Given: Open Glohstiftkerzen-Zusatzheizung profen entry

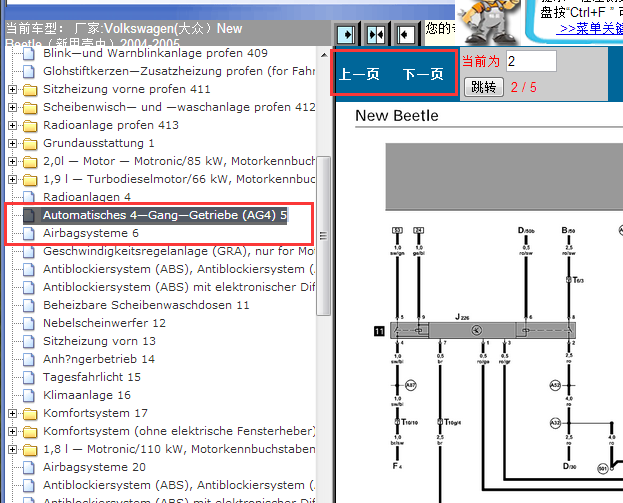Looking at the screenshot, I should tap(179, 71).
